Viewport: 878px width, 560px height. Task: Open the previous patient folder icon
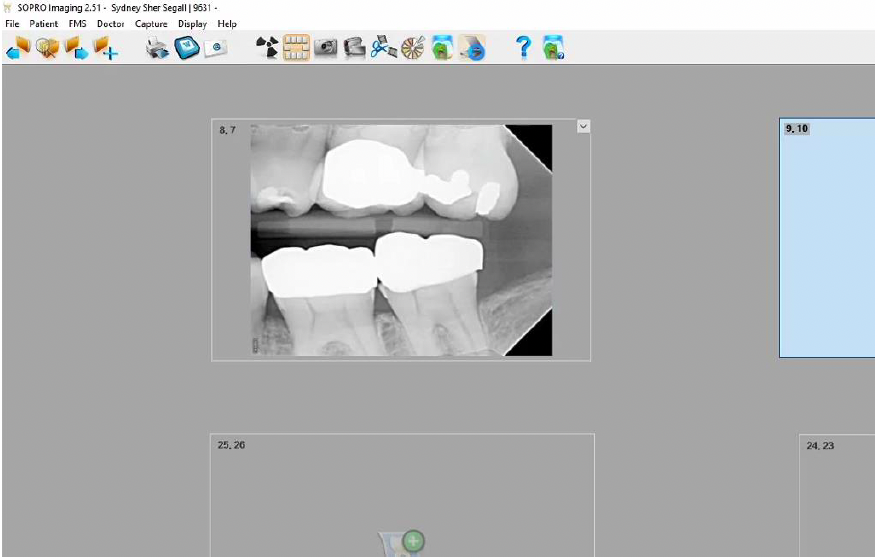[18, 48]
